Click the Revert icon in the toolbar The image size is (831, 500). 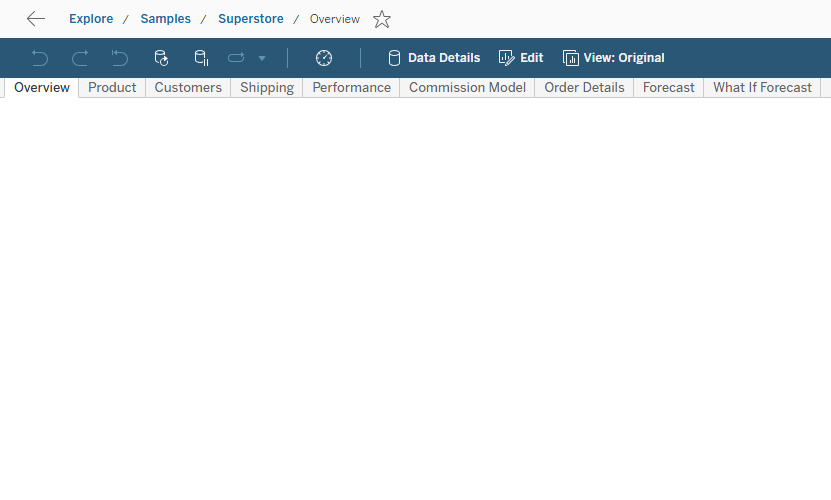pos(120,58)
